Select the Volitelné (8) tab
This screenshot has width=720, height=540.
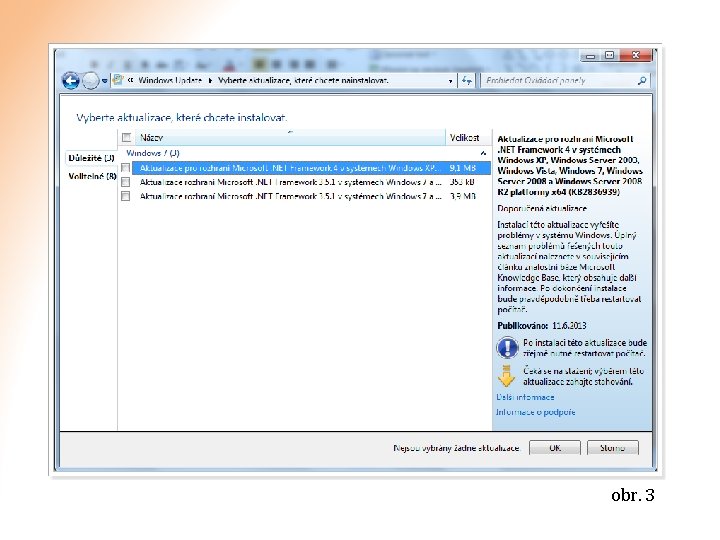92,176
